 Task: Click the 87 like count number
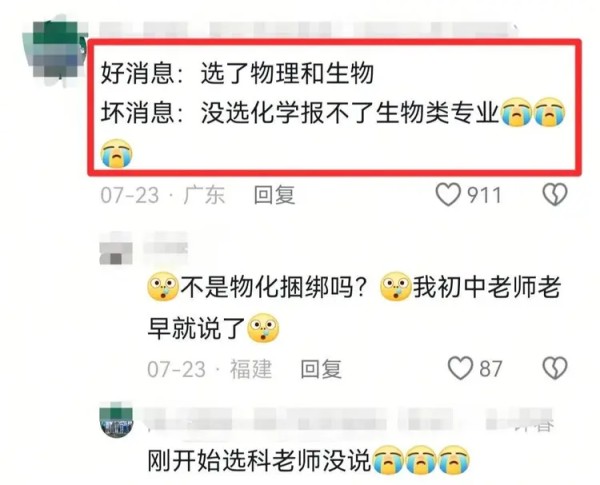pyautogui.click(x=490, y=369)
